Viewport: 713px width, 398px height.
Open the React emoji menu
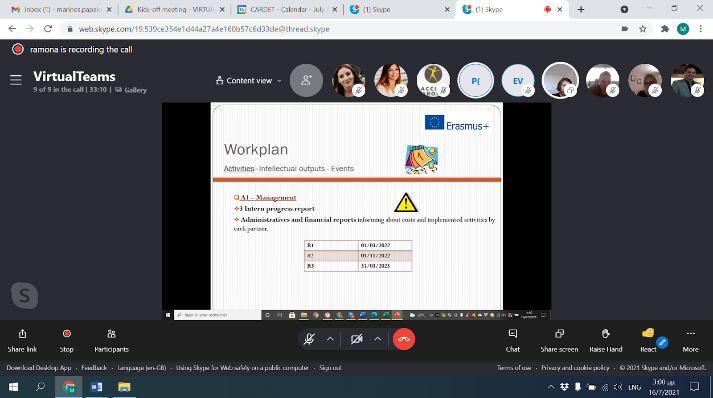coord(648,341)
